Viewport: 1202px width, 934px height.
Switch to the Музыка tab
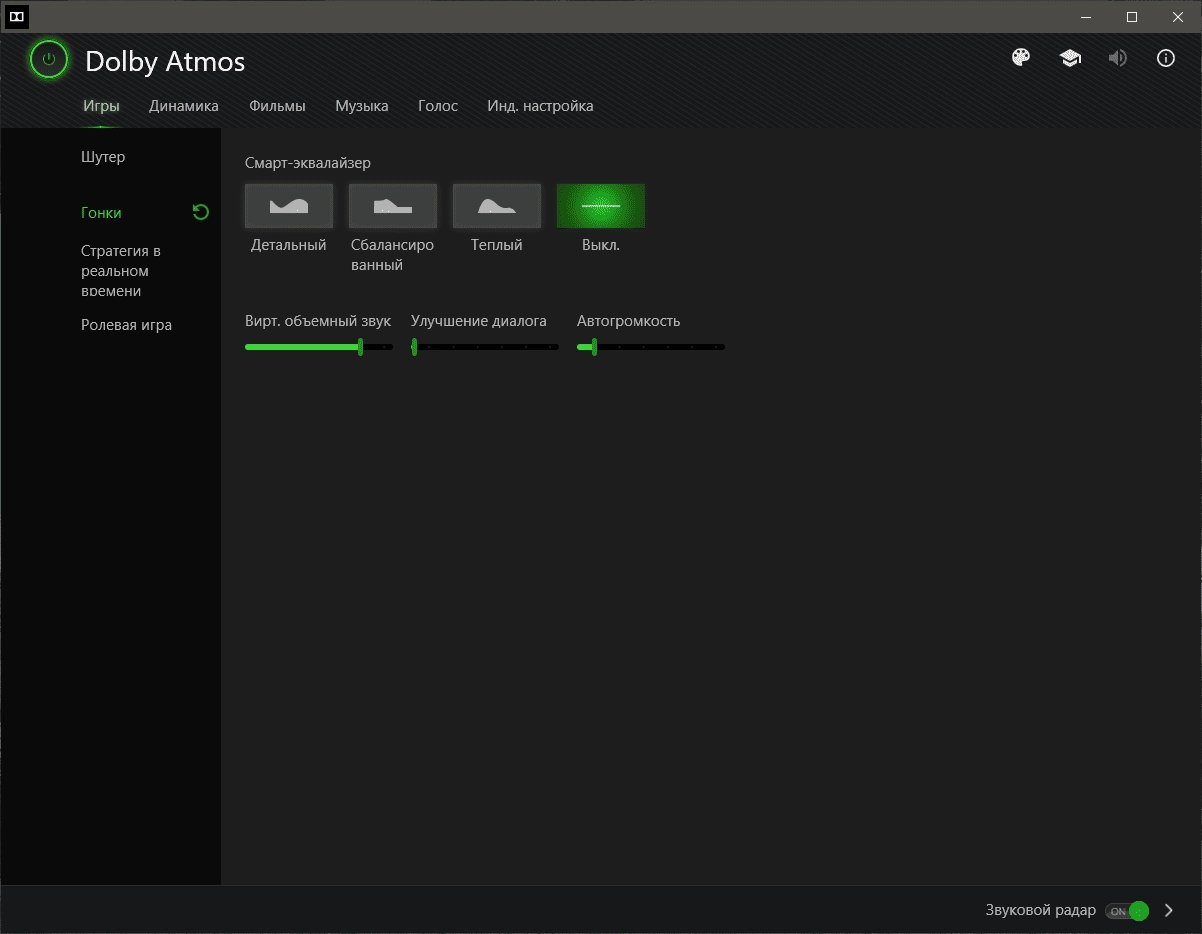[x=362, y=106]
